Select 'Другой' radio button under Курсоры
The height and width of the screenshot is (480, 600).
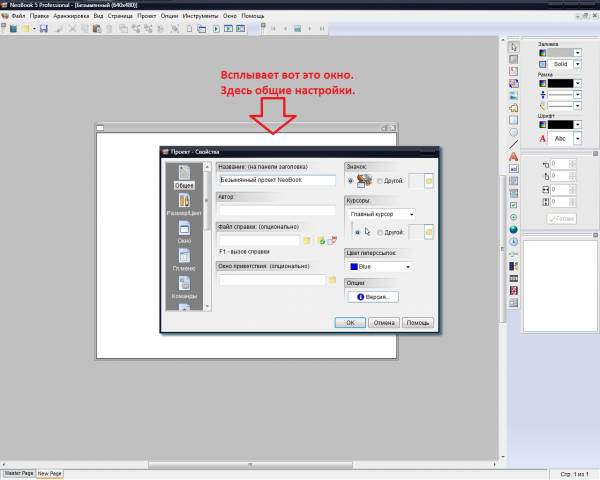click(x=379, y=231)
